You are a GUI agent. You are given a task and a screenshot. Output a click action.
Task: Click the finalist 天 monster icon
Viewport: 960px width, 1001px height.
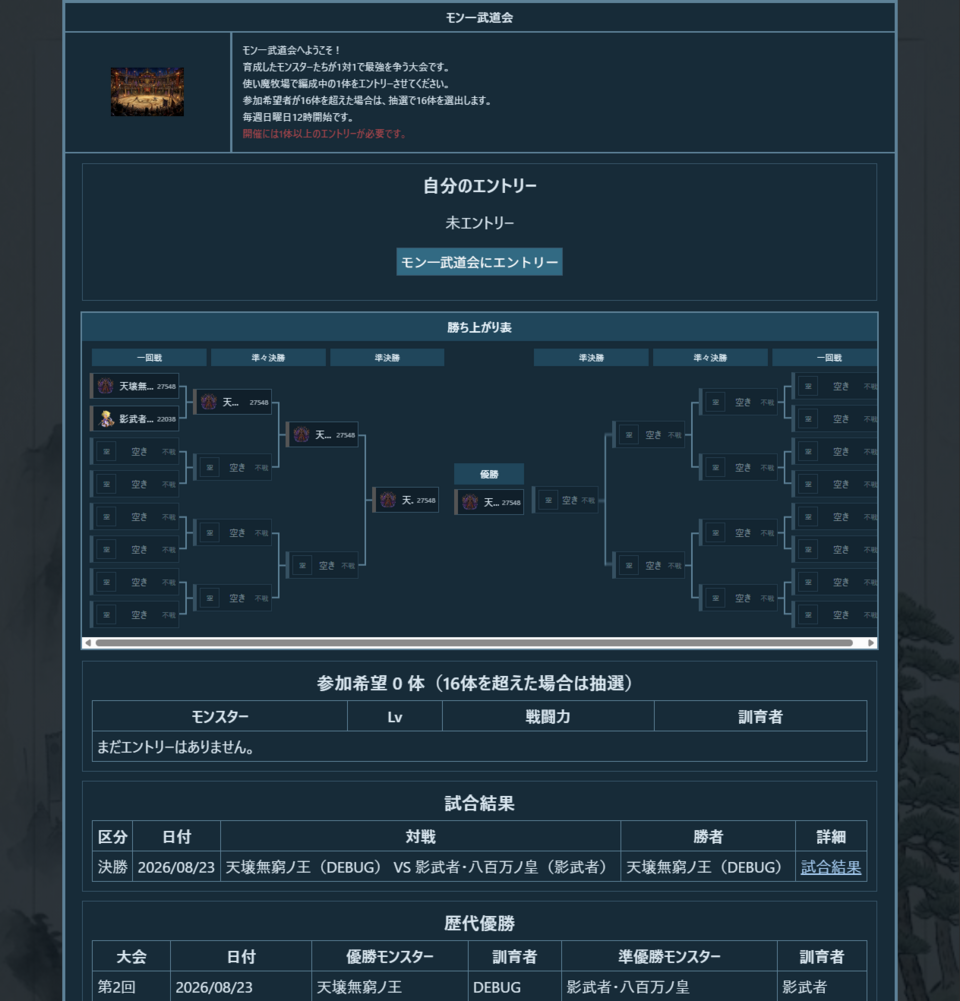pyautogui.click(x=387, y=500)
